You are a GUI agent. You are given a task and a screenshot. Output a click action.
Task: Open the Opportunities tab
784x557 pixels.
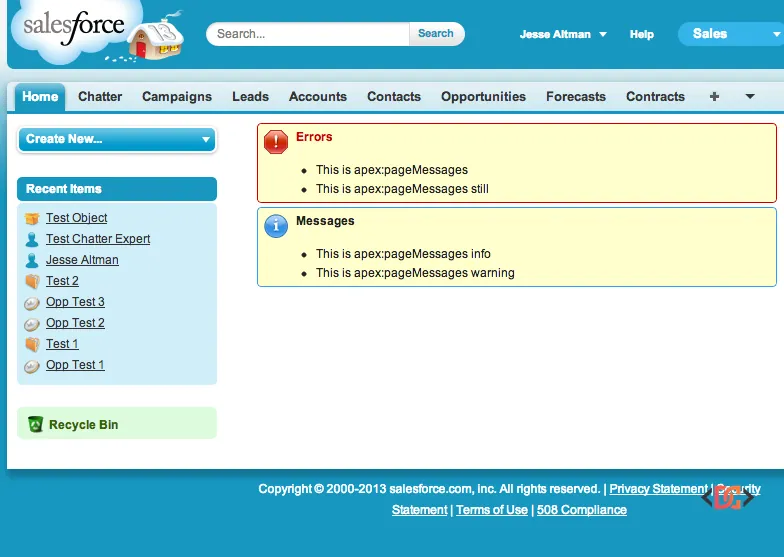click(x=484, y=96)
